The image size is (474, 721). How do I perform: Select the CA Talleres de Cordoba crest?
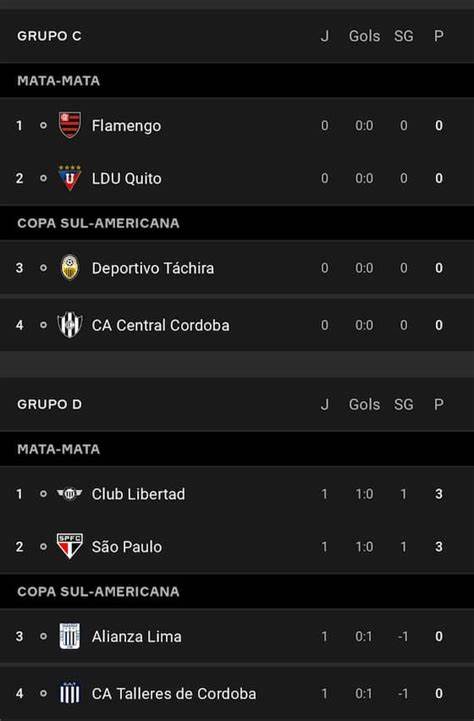pos(70,693)
